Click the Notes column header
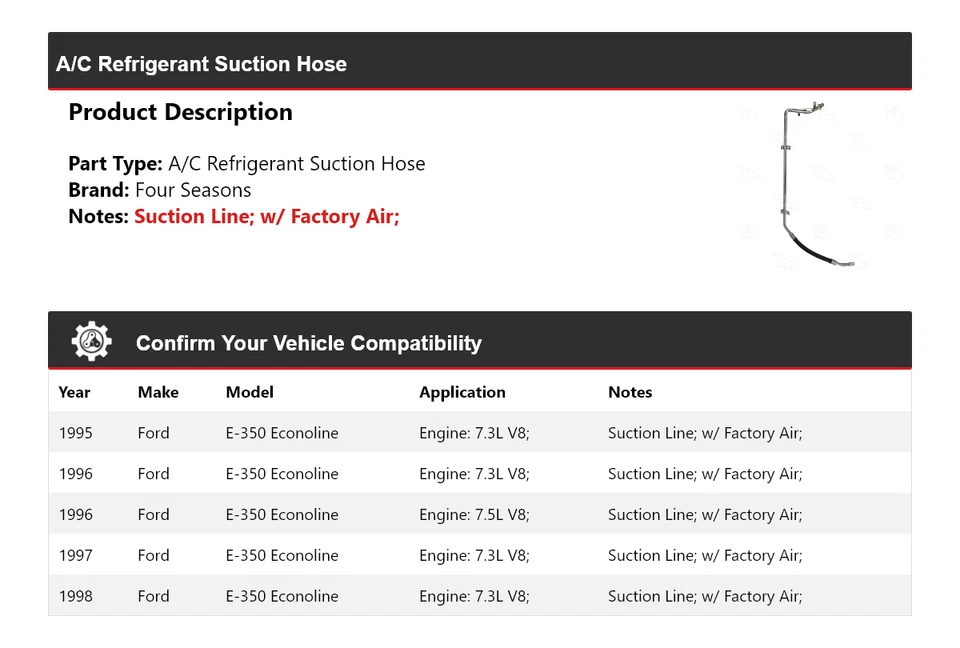Image resolution: width=960 pixels, height=648 pixels. pos(630,392)
